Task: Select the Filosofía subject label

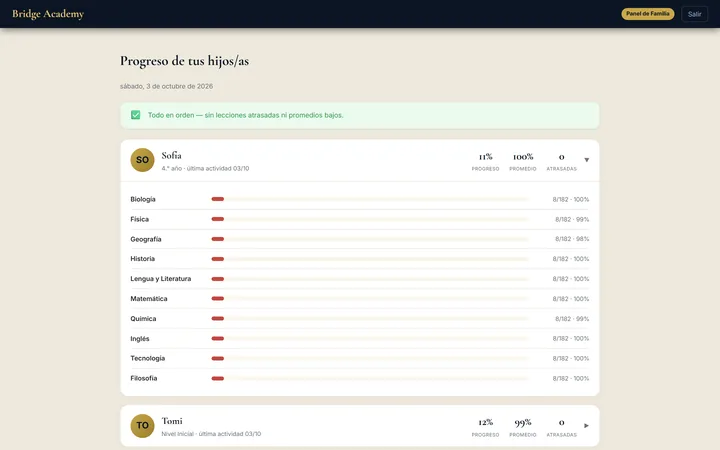Action: click(144, 378)
